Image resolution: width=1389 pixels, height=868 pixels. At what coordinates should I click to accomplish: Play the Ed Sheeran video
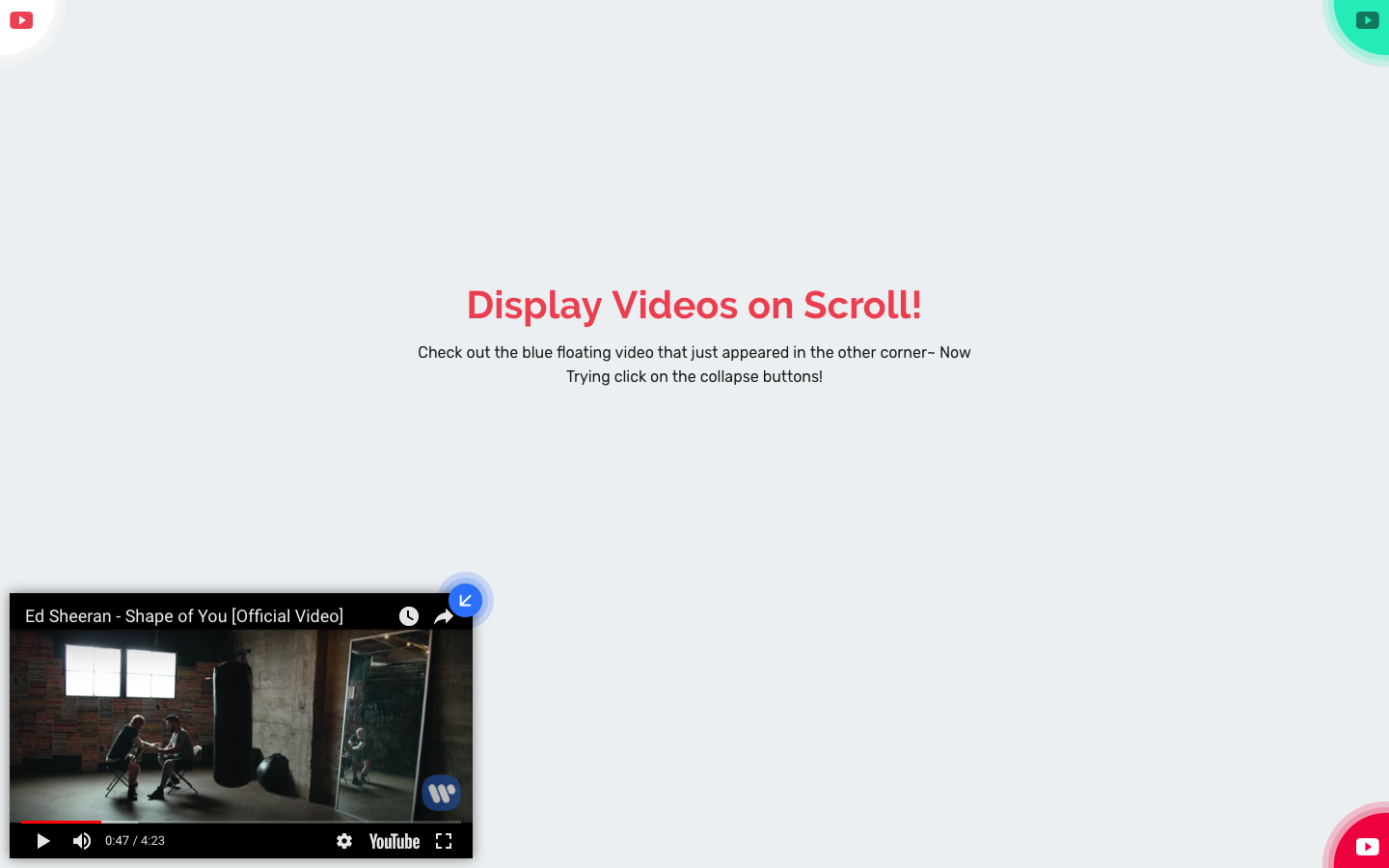pos(42,841)
